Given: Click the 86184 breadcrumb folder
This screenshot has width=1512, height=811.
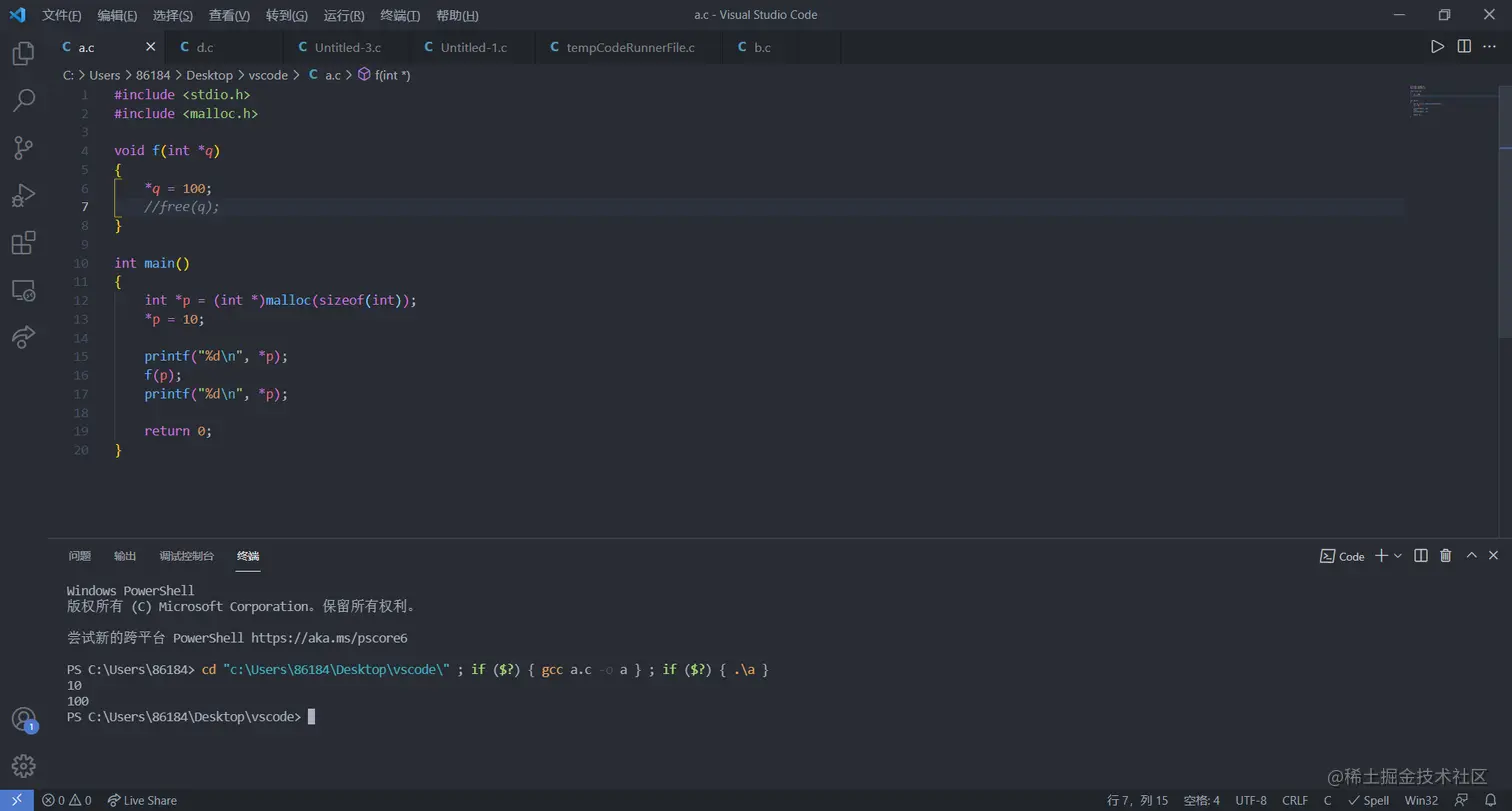Looking at the screenshot, I should click(x=153, y=75).
